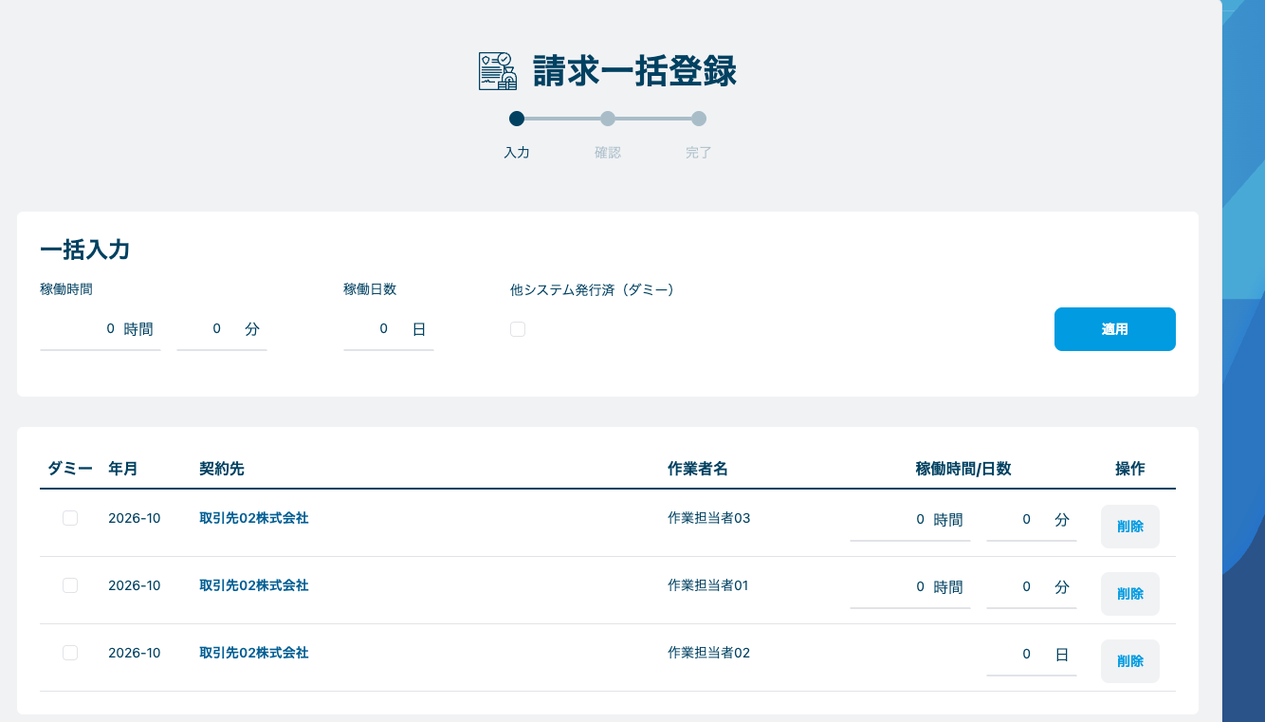Click the 完了 step label
The width and height of the screenshot is (1265, 722).
(699, 153)
